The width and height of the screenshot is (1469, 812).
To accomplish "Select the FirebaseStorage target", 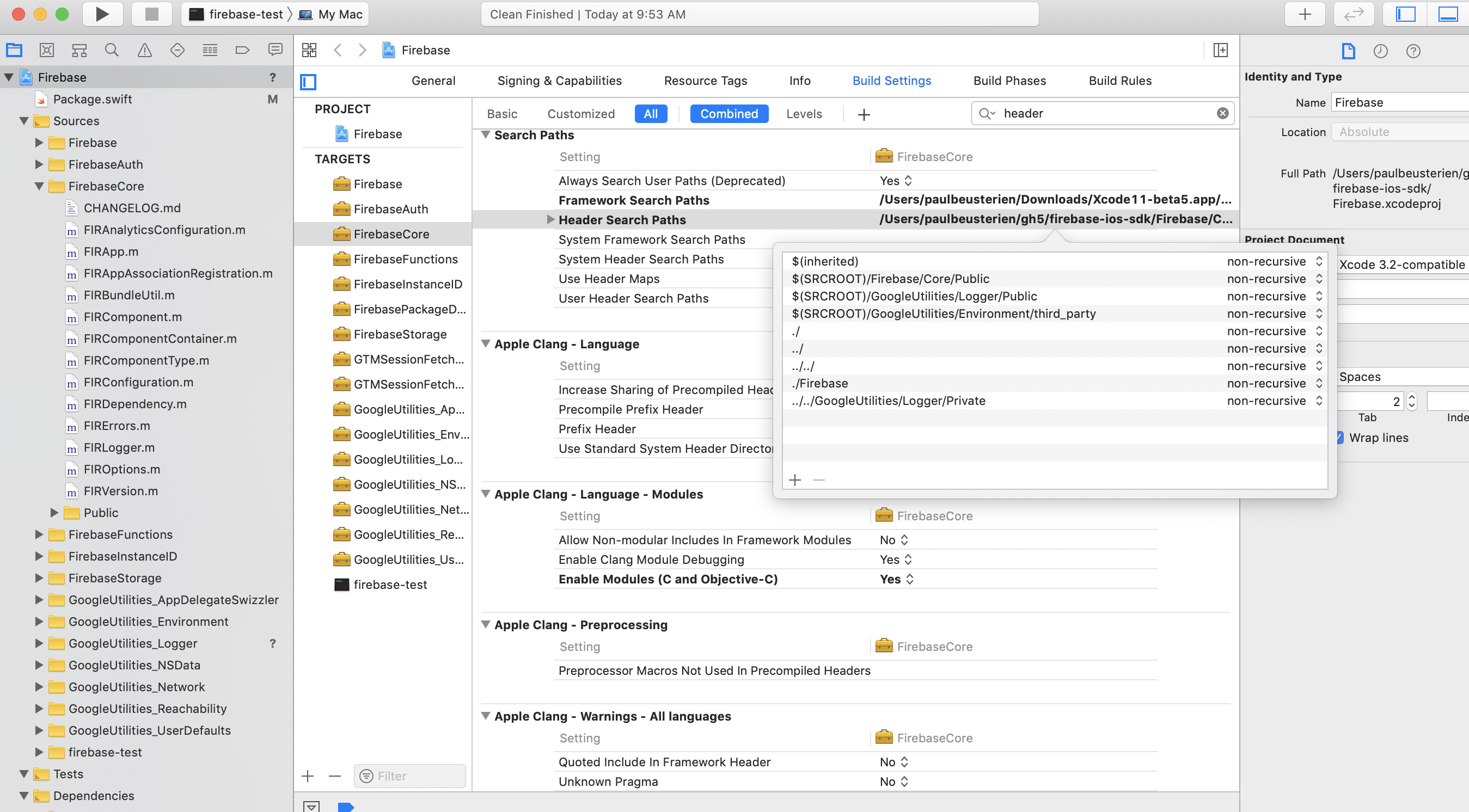I will point(399,334).
